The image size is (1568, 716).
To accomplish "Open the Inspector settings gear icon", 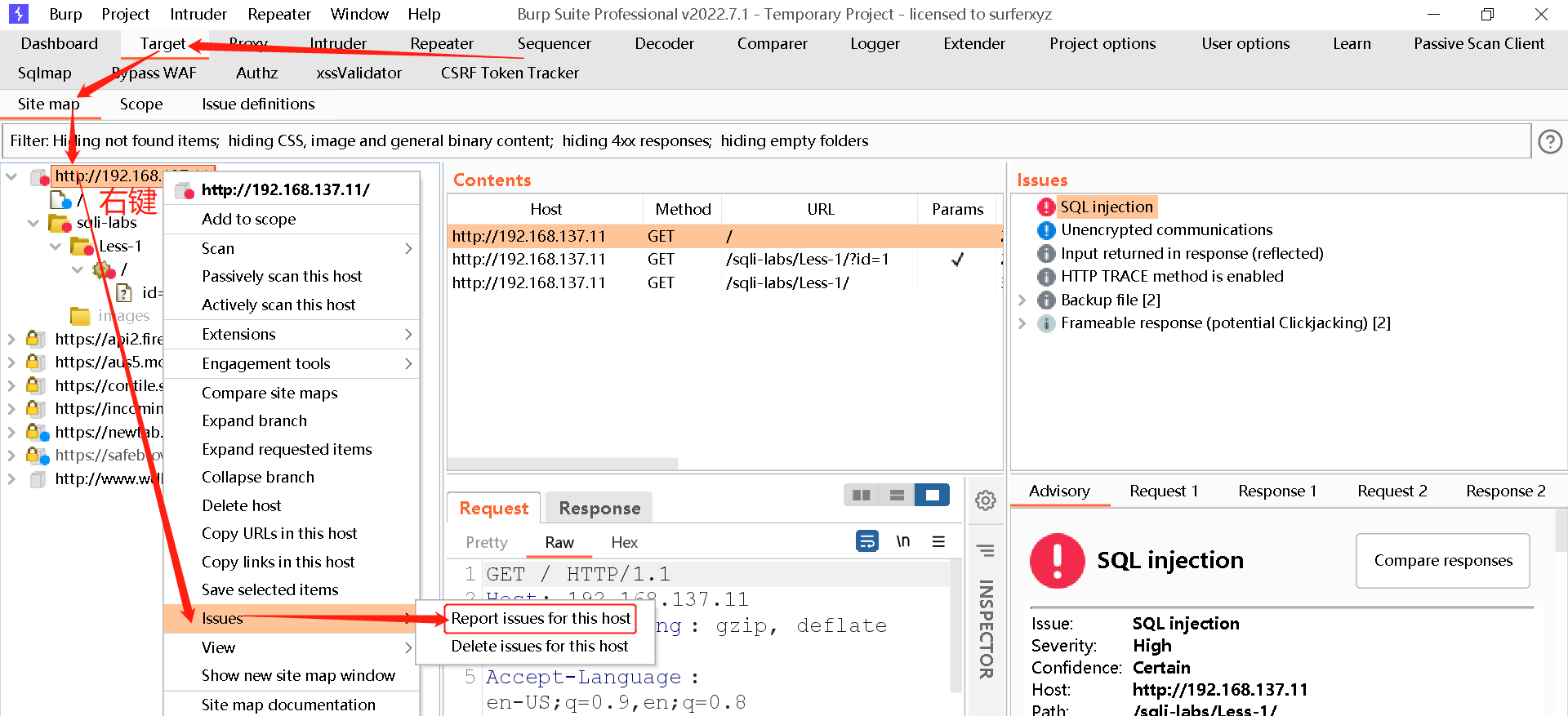I will point(986,500).
